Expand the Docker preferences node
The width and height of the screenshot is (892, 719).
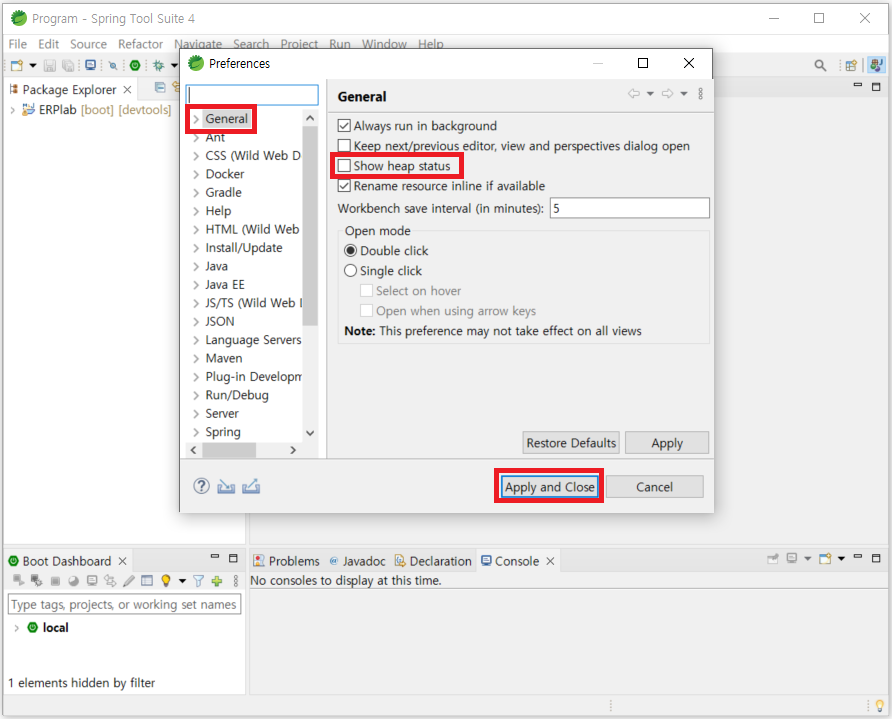point(196,174)
